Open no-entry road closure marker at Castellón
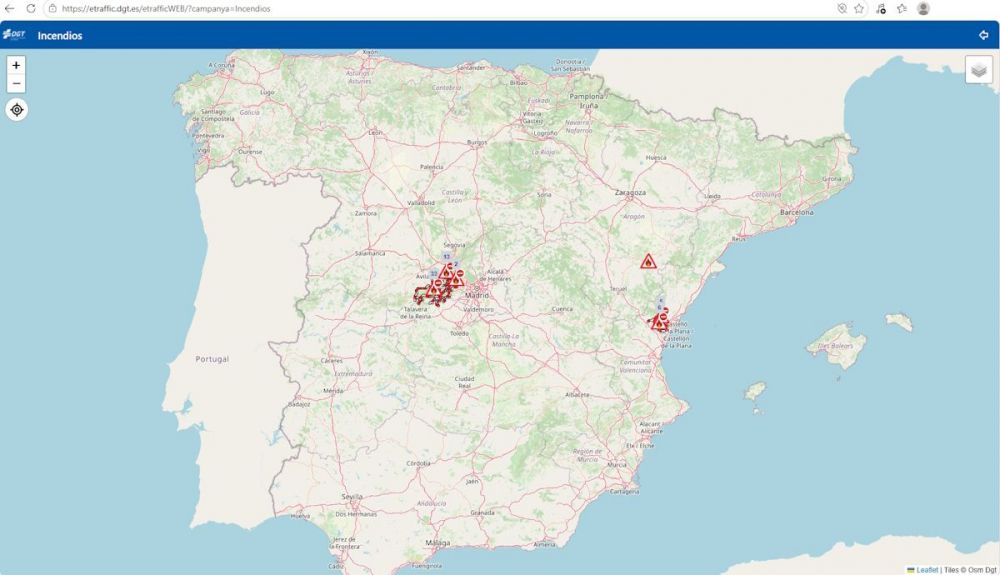The image size is (1000, 575). click(x=663, y=317)
